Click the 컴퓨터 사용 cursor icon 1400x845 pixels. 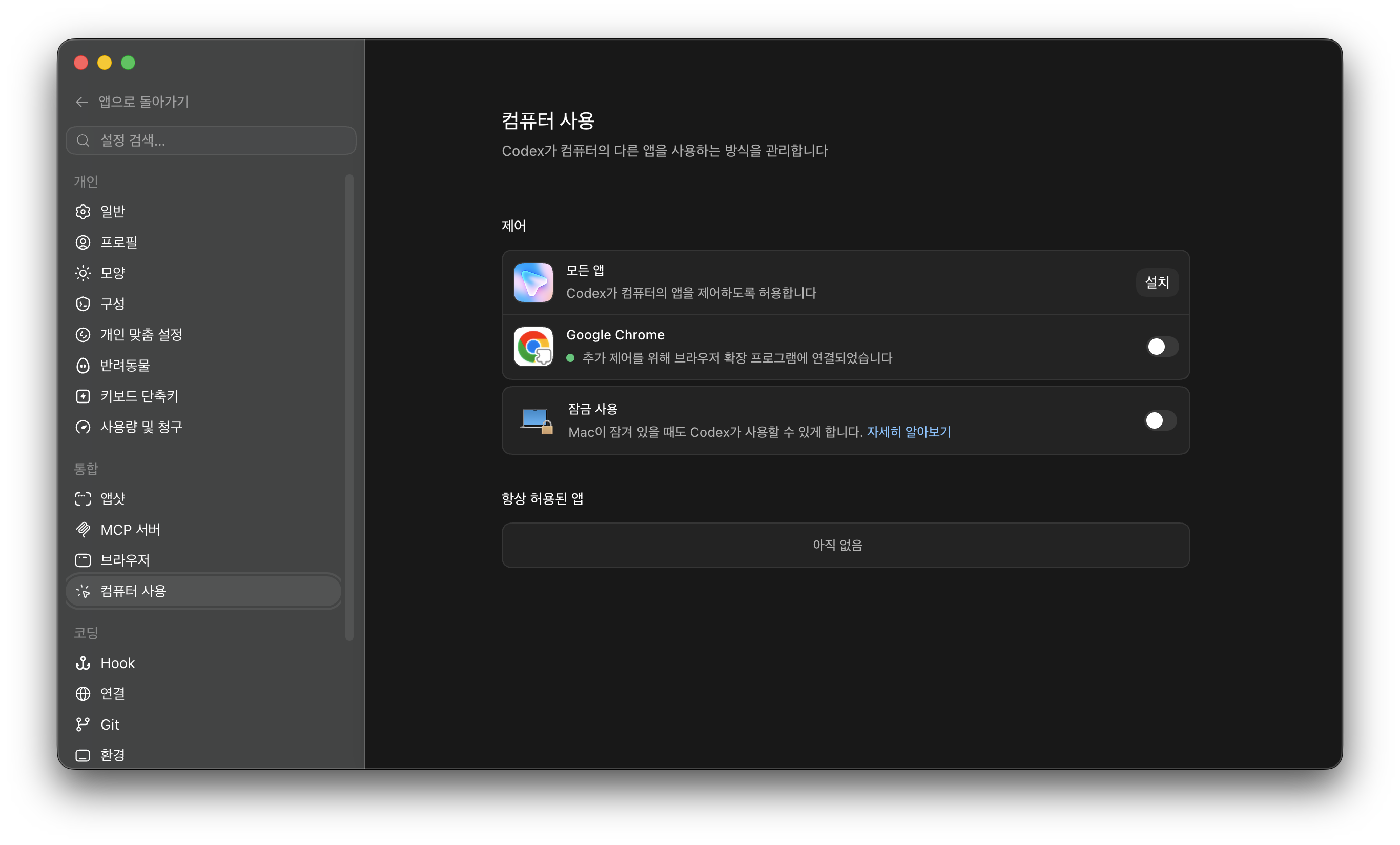[x=83, y=591]
